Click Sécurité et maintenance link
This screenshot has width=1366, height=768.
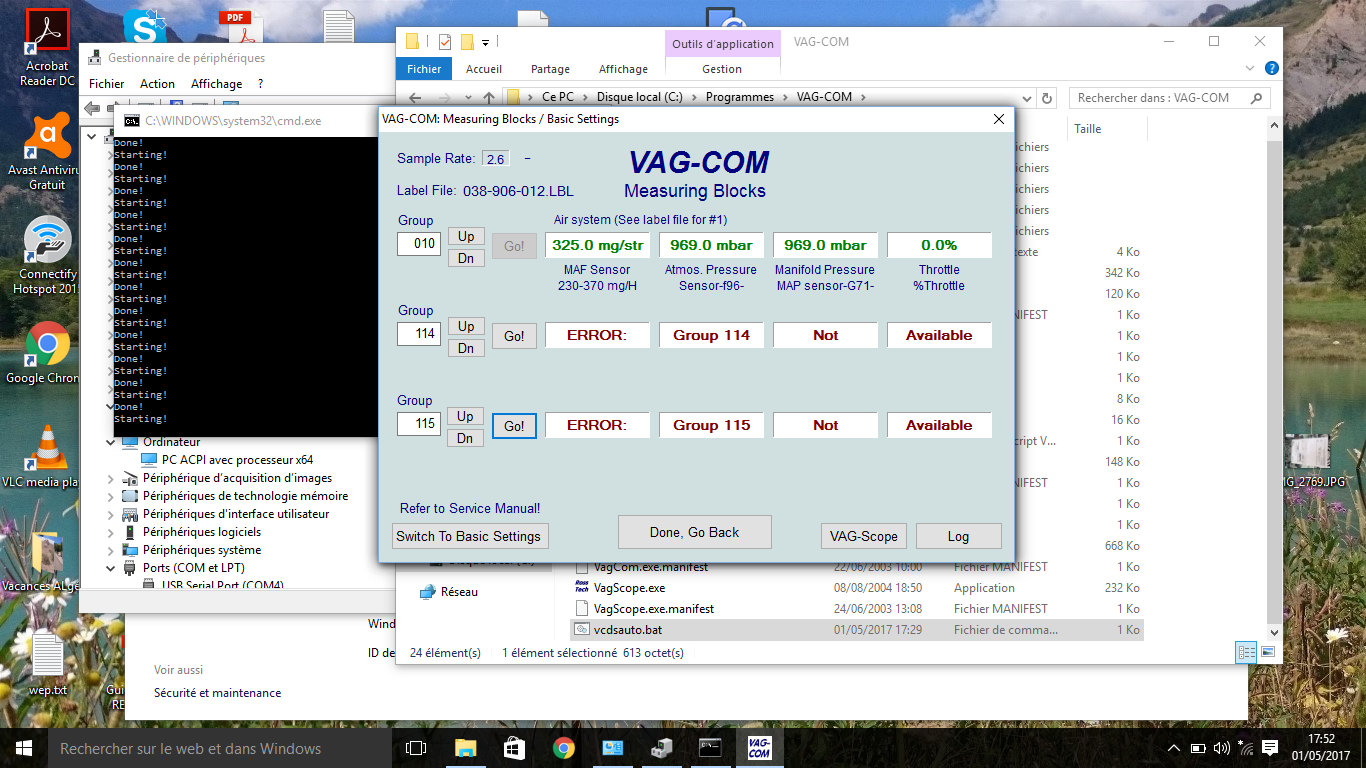pyautogui.click(x=217, y=693)
